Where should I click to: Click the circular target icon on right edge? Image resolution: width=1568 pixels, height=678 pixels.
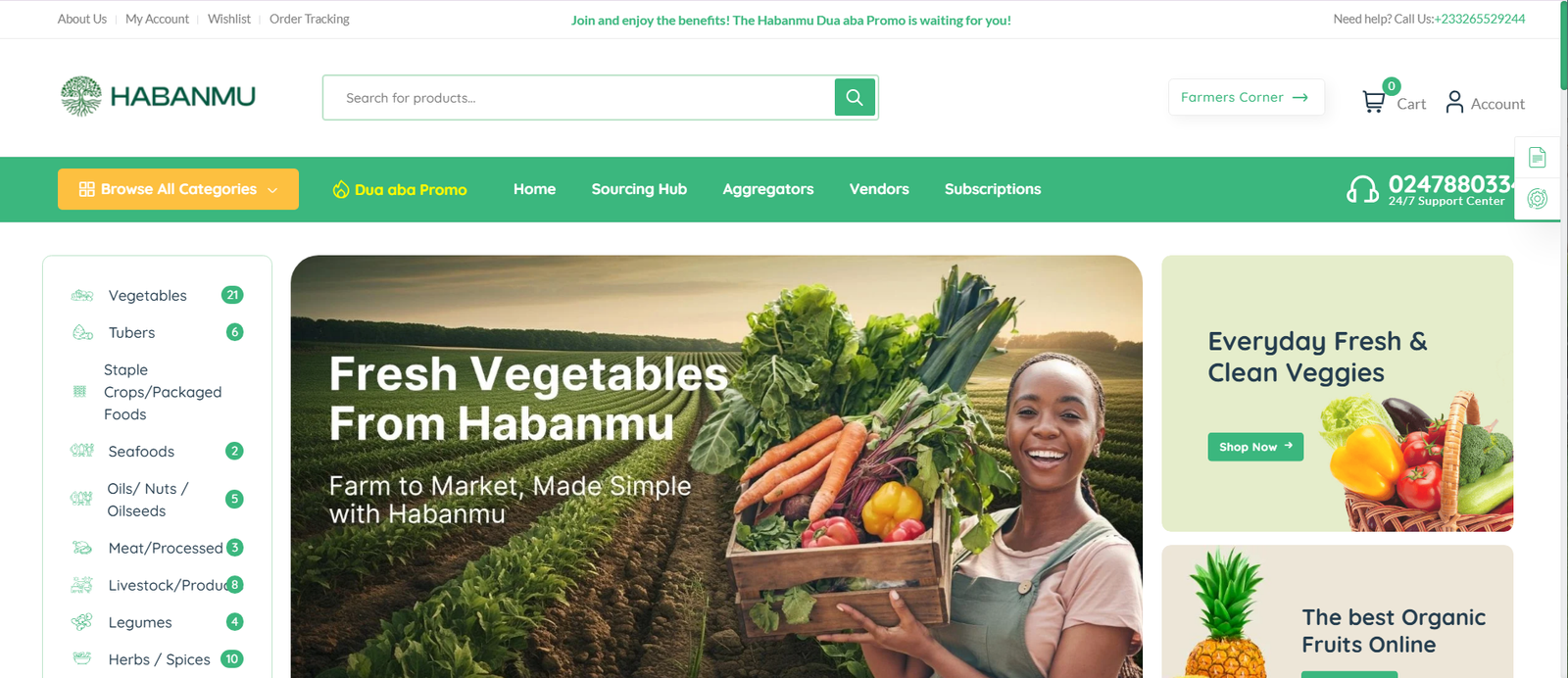click(x=1537, y=199)
